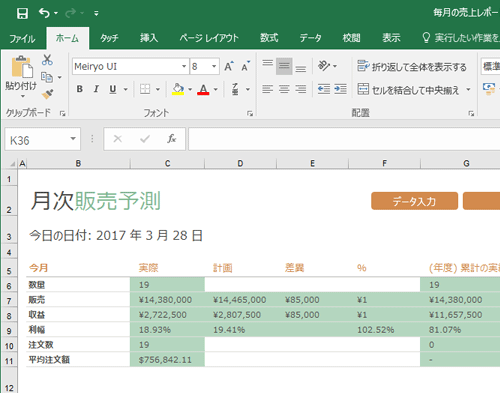
Task: Open the Underline style dropdown arrow
Action: click(x=126, y=89)
